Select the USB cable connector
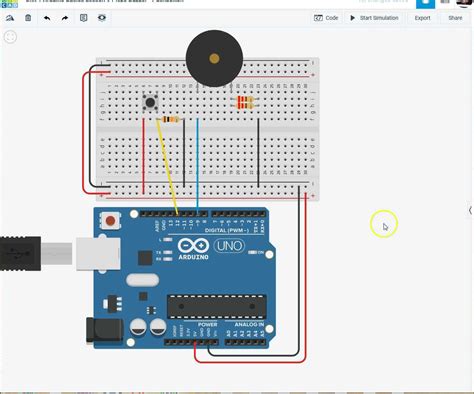The image size is (474, 394). pyautogui.click(x=20, y=253)
